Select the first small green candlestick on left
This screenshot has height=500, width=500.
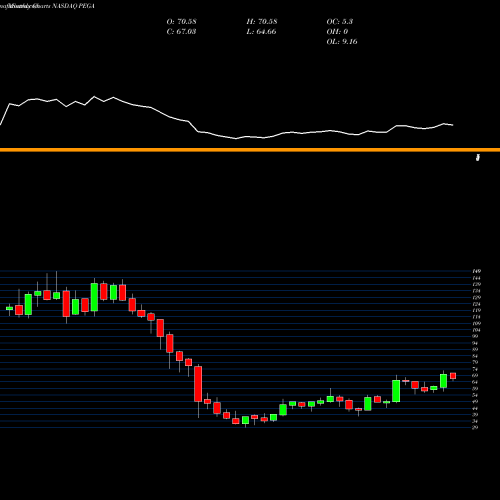9,308
